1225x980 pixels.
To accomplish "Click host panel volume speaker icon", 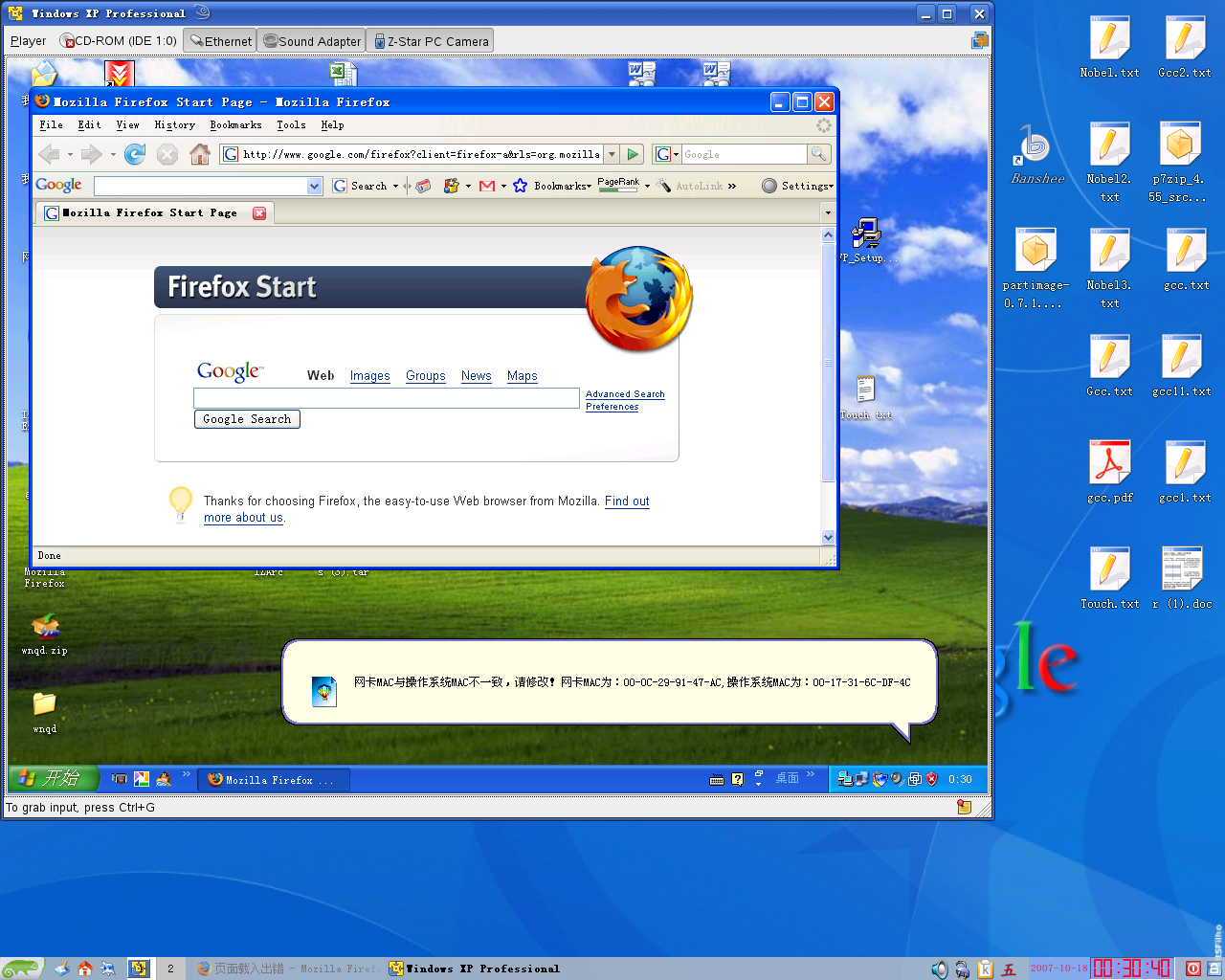I will coord(940,969).
